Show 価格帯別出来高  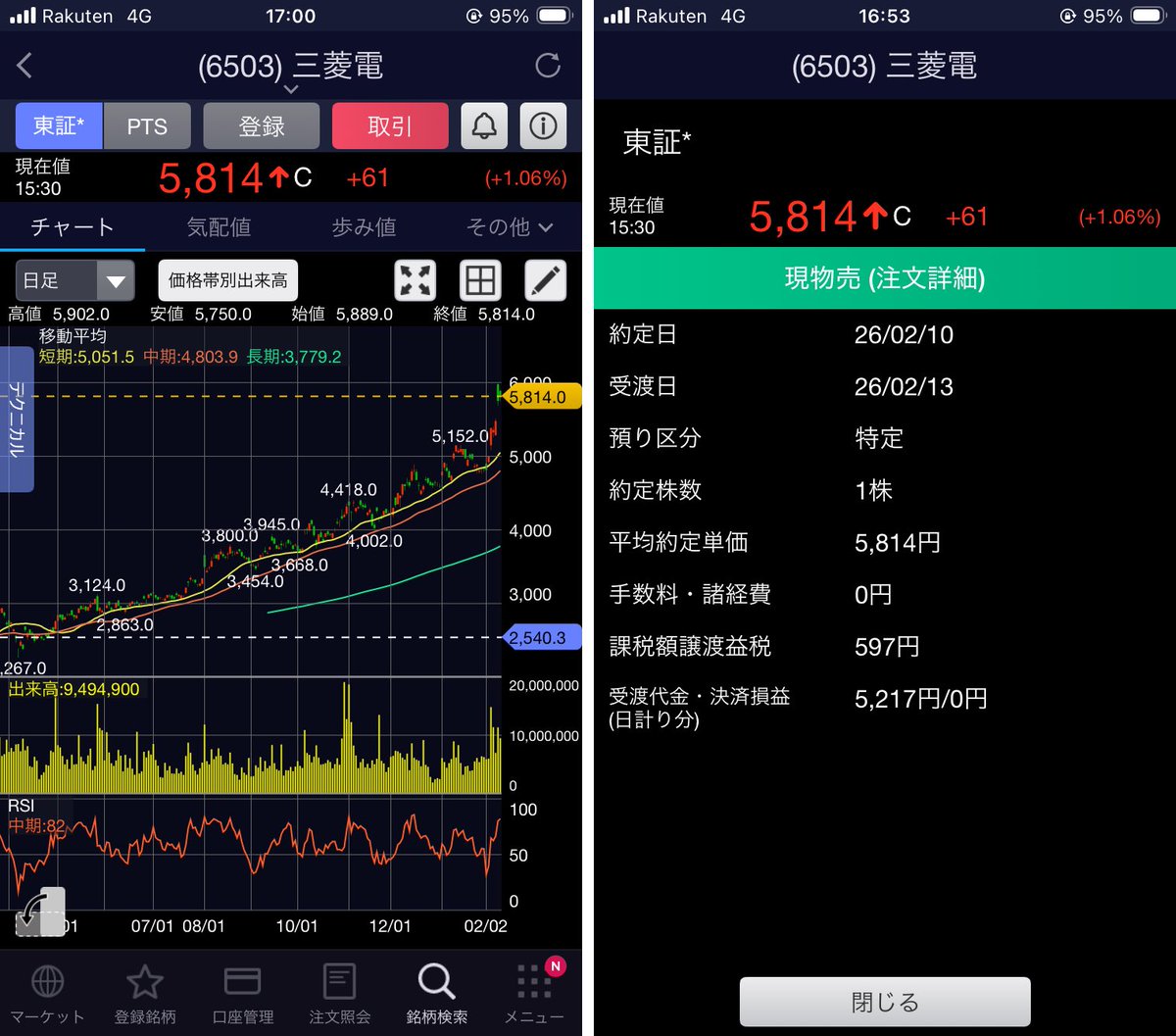click(x=228, y=280)
